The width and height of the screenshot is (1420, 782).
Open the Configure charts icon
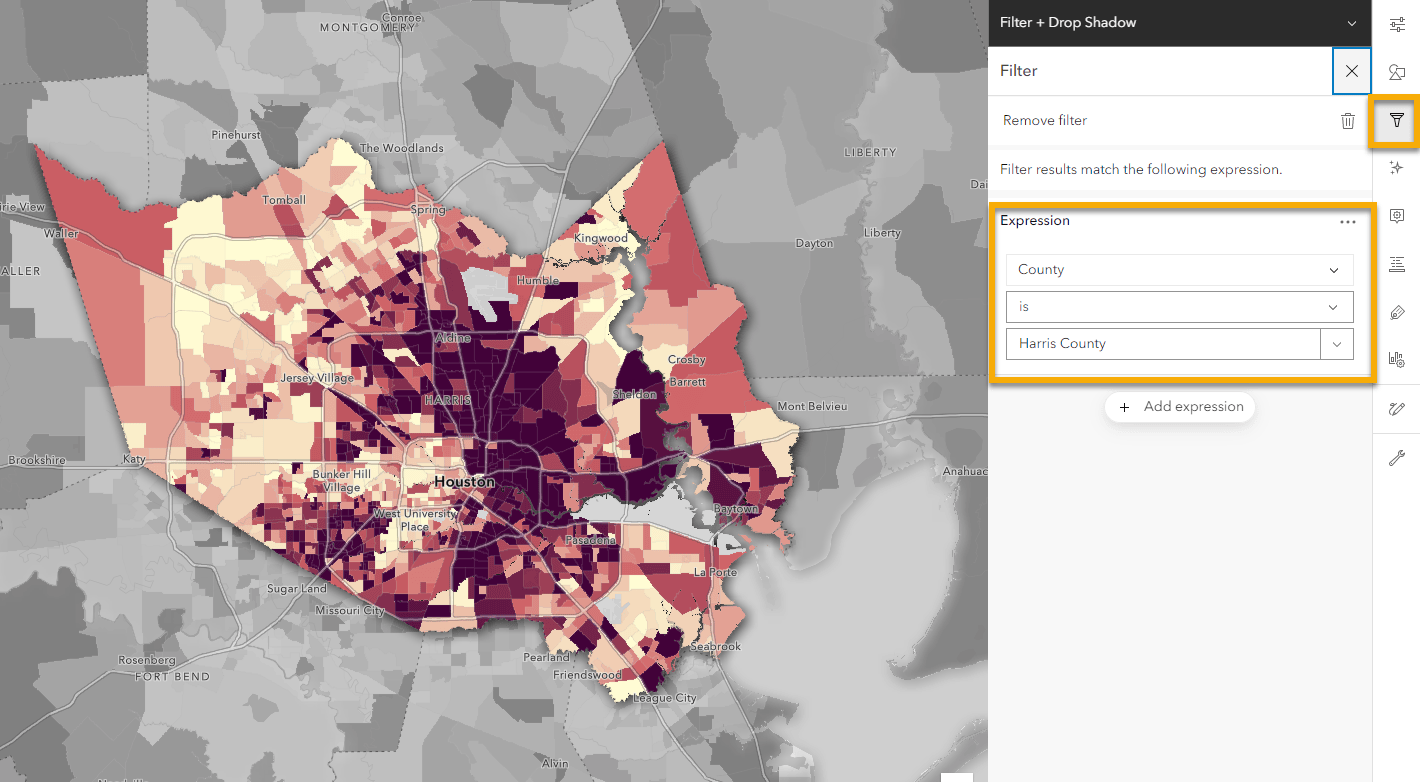coord(1397,360)
